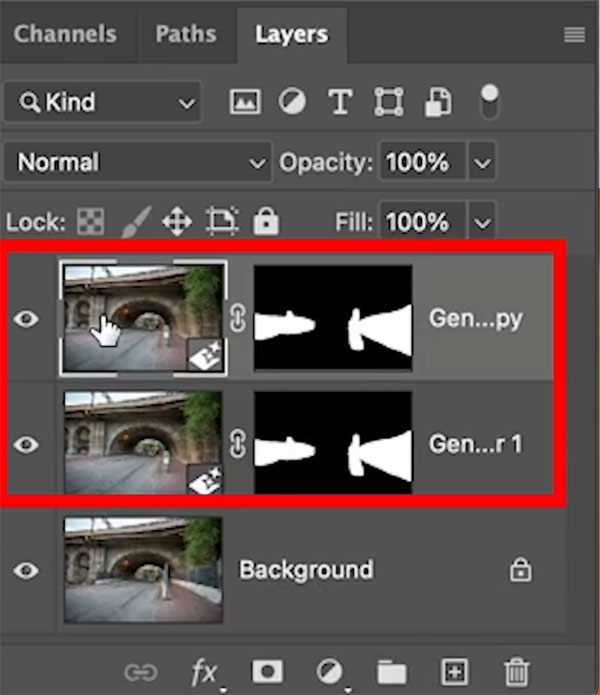Open the Opacity slider dropdown arrow
This screenshot has height=695, width=600.
tap(482, 162)
